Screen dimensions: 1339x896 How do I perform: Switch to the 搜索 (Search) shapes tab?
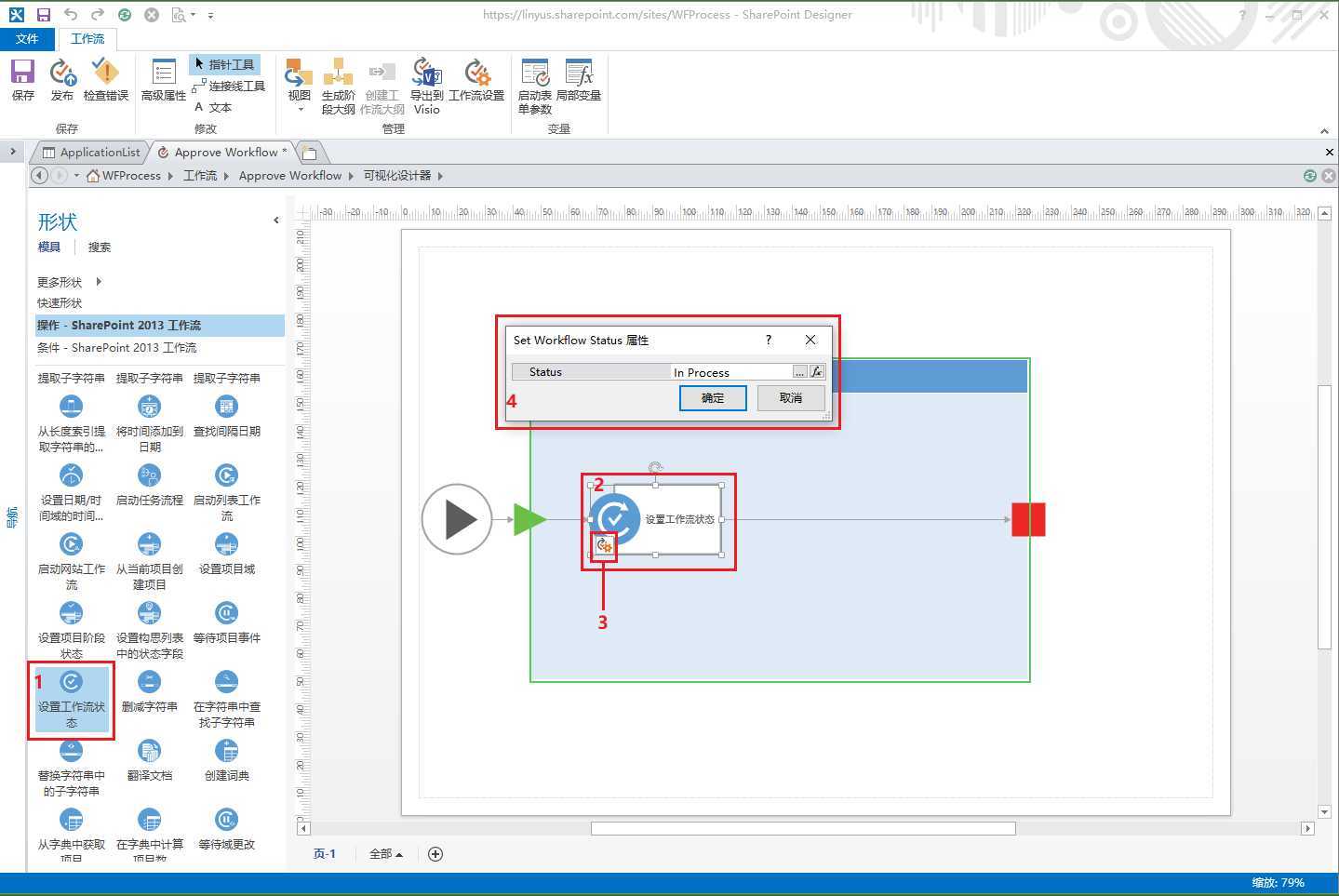[99, 247]
